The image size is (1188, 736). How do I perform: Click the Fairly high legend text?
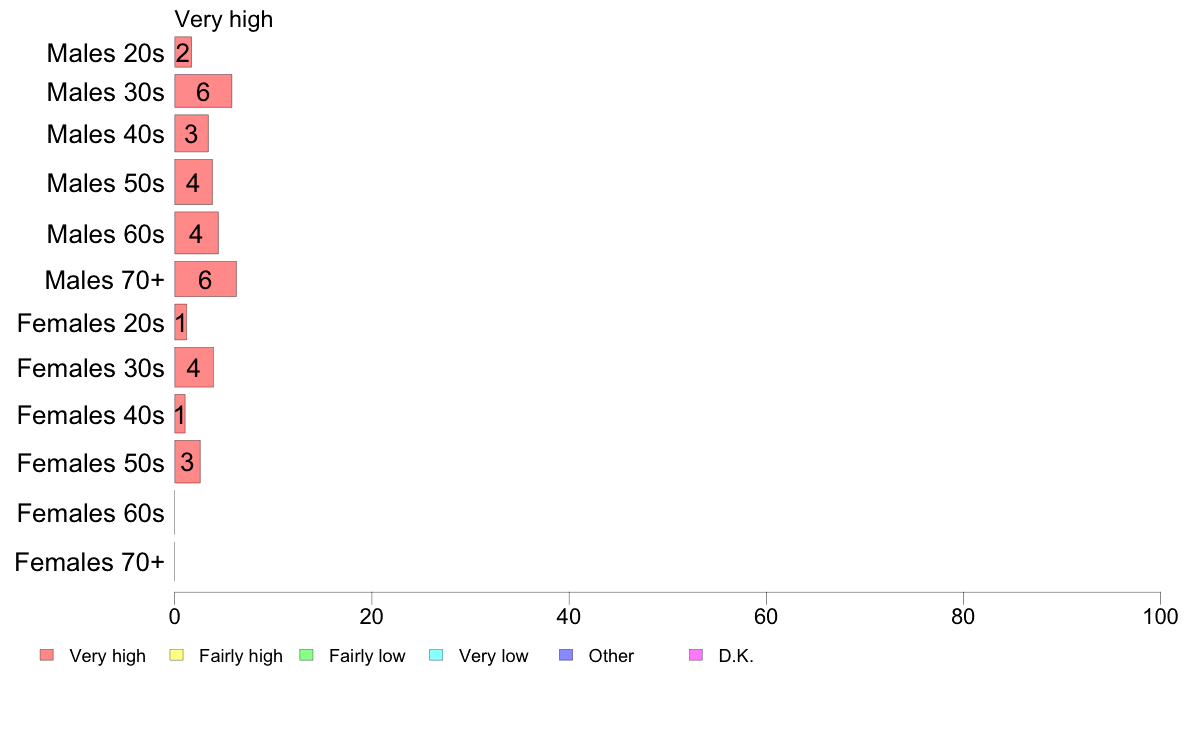coord(241,656)
